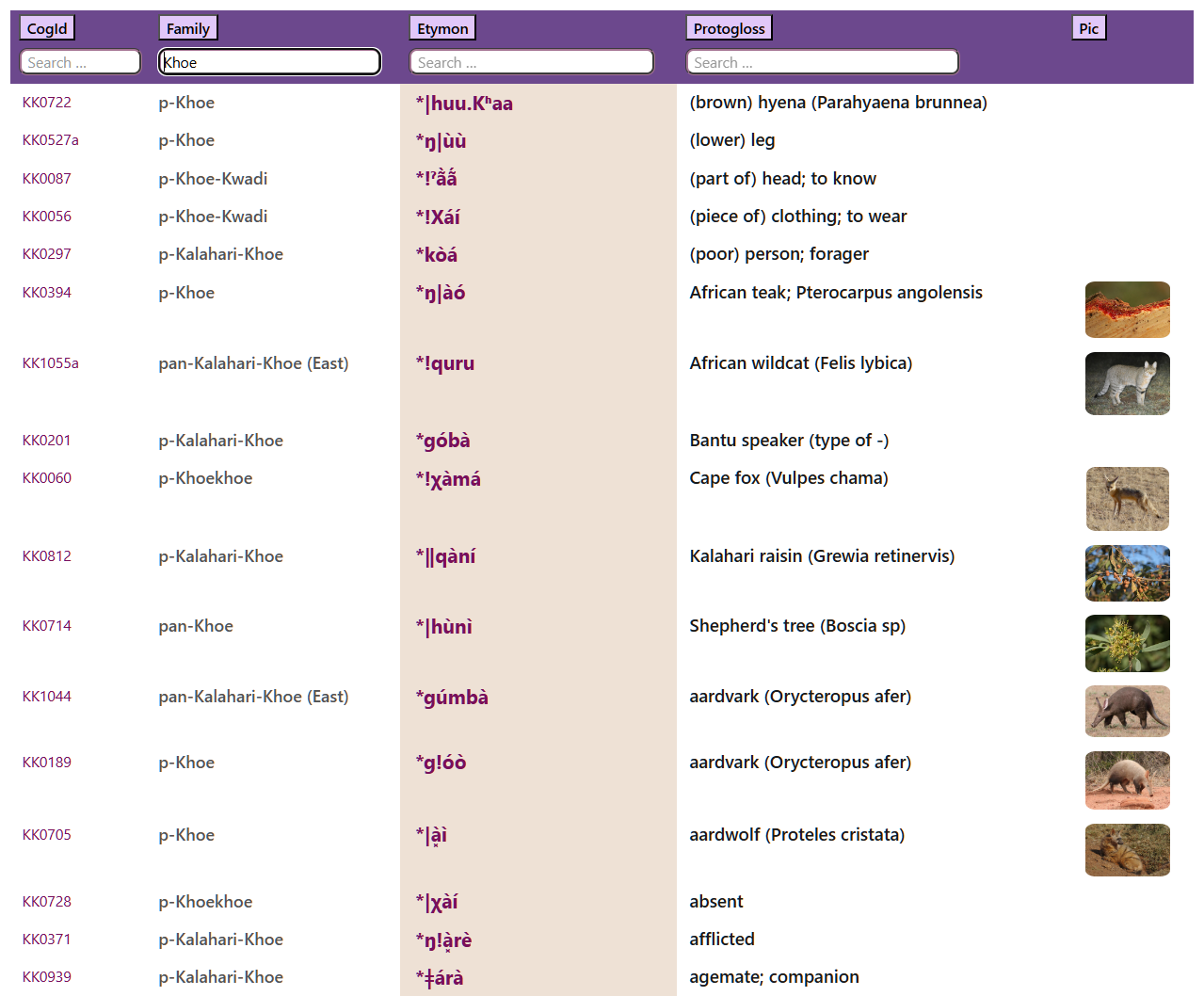Focus the CogId search field
Screen dimensions: 1204x996
coord(80,62)
